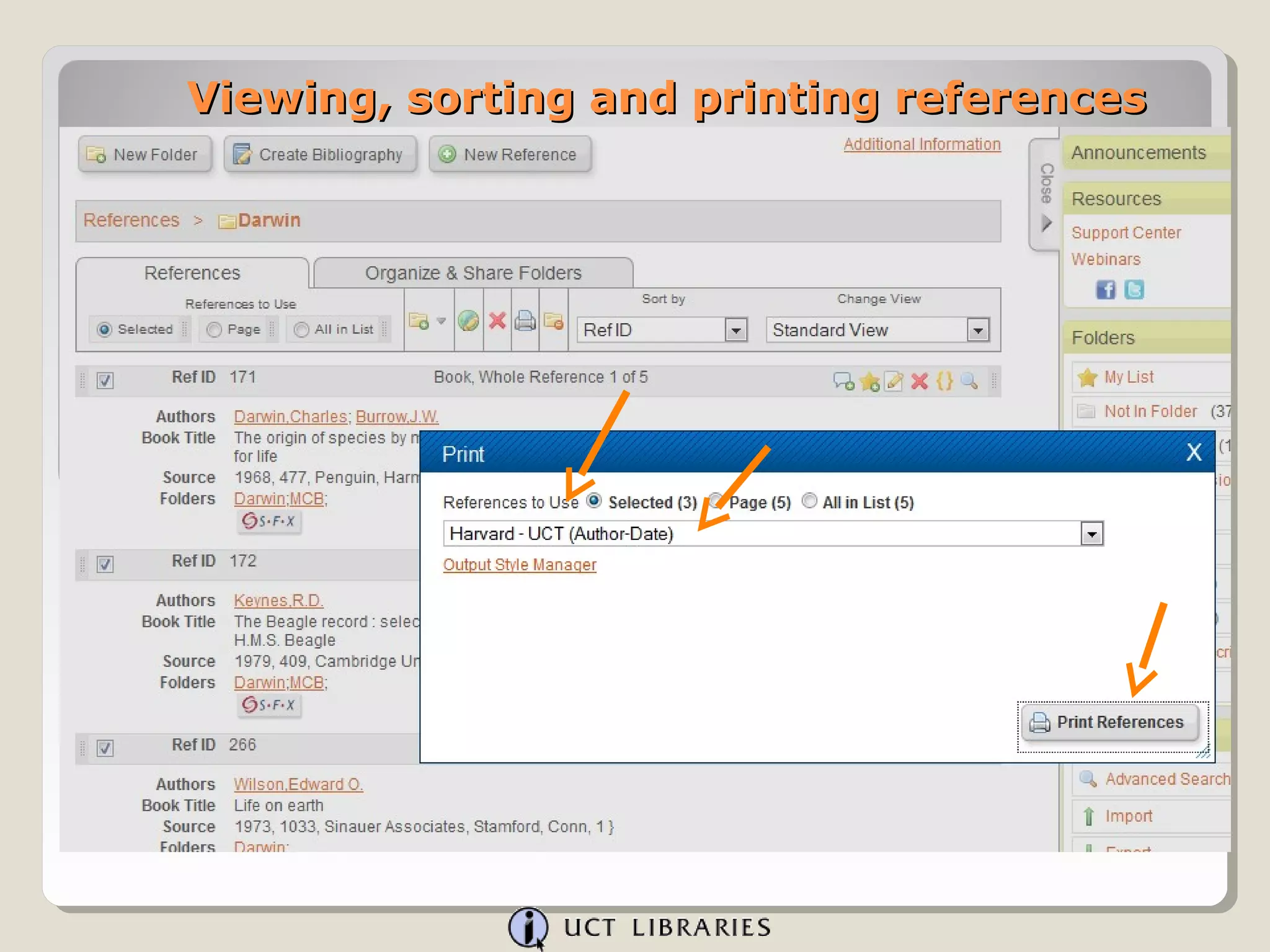1270x952 pixels.
Task: Open author link 'Keynes,R.D.'
Action: coord(278,601)
